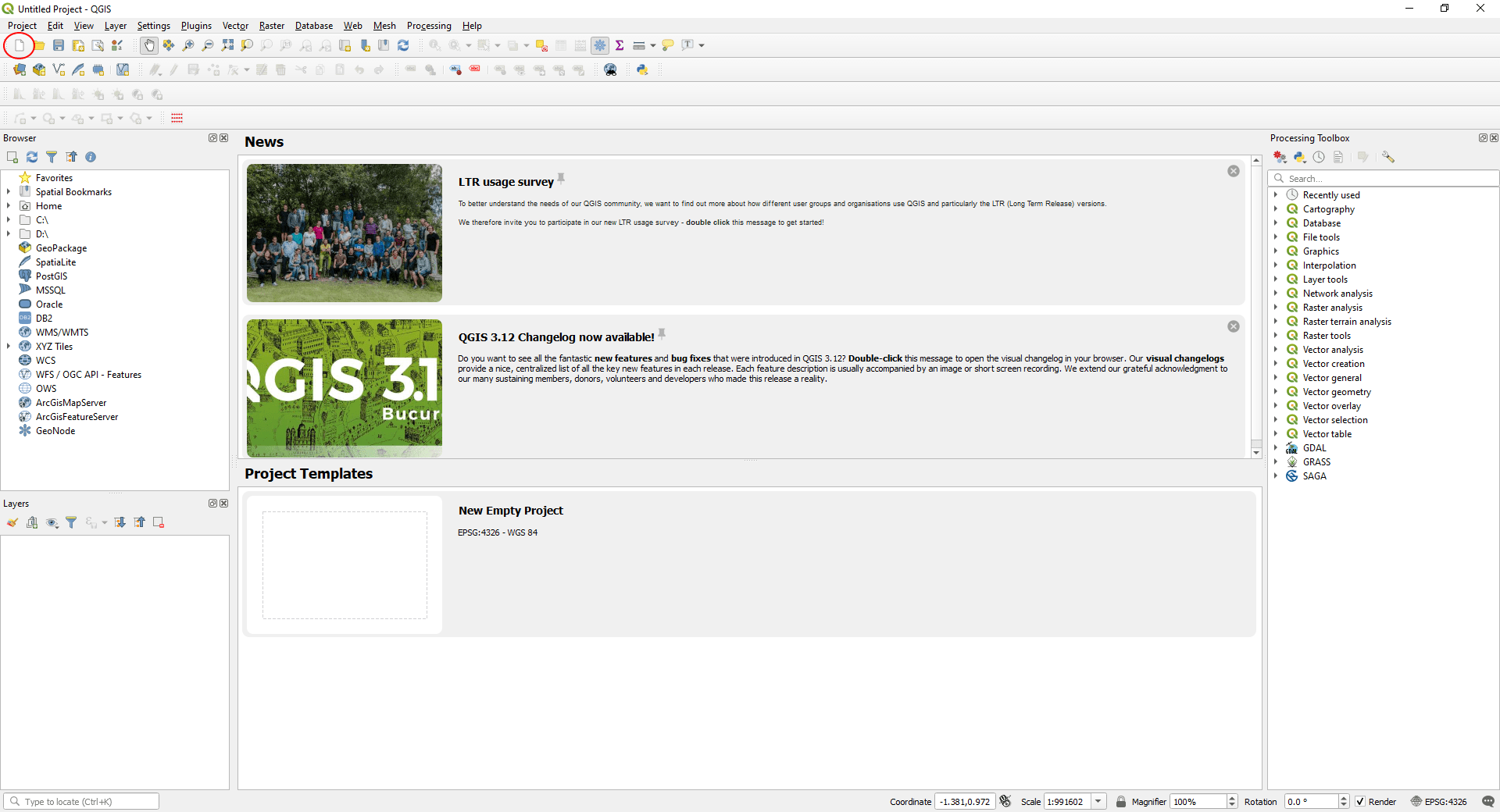Open the Processing menu
1500x812 pixels.
point(429,26)
